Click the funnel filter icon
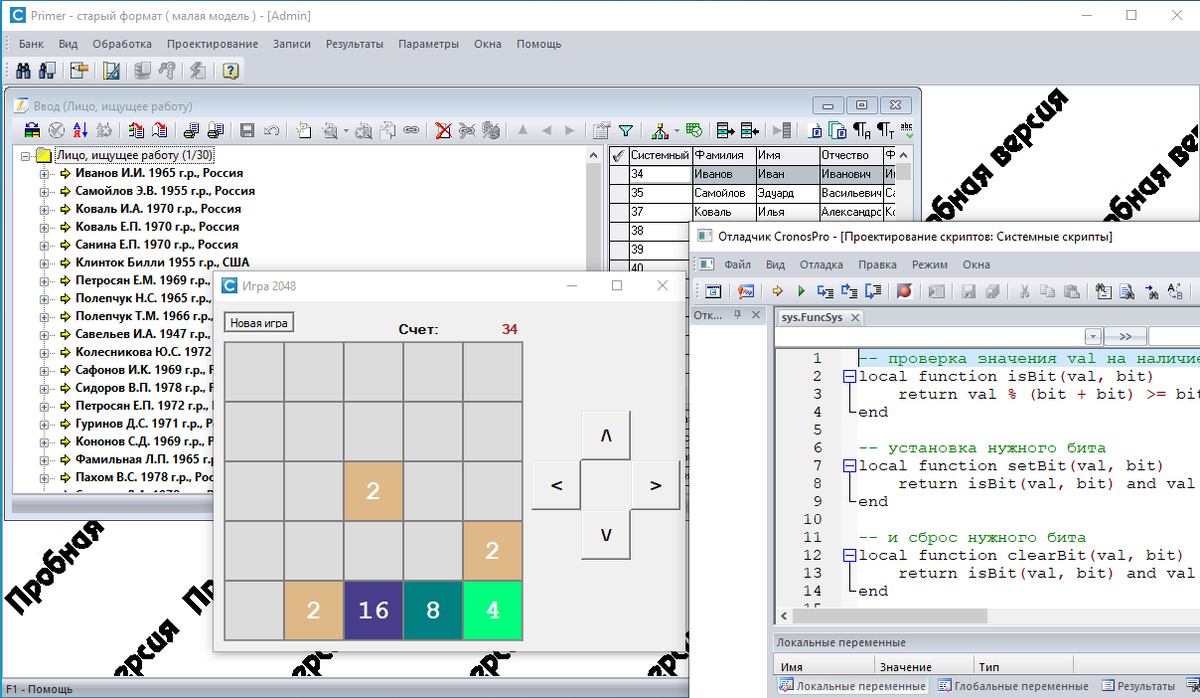The width and height of the screenshot is (1200, 698). pyautogui.click(x=625, y=130)
